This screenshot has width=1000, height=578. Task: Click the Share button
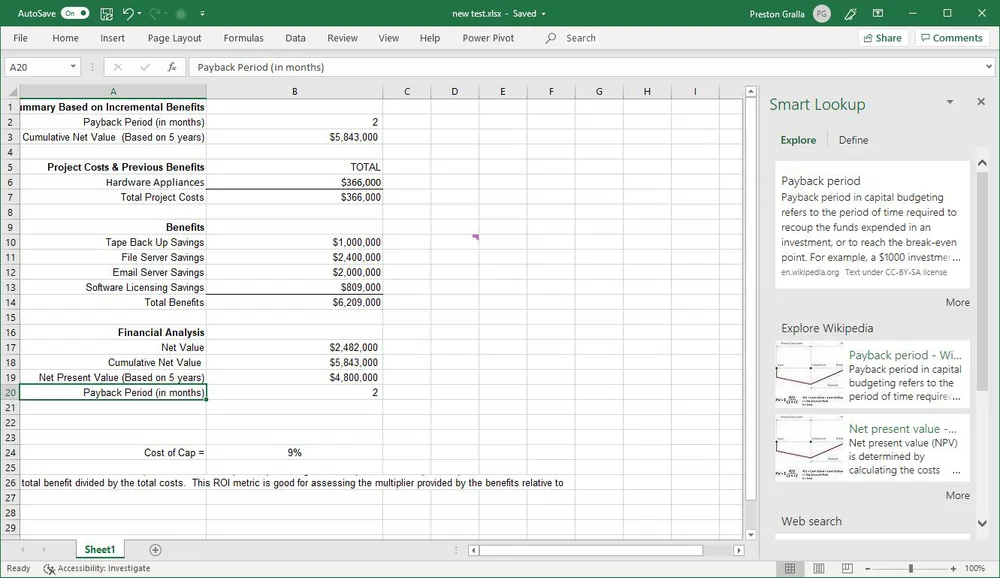(x=883, y=38)
